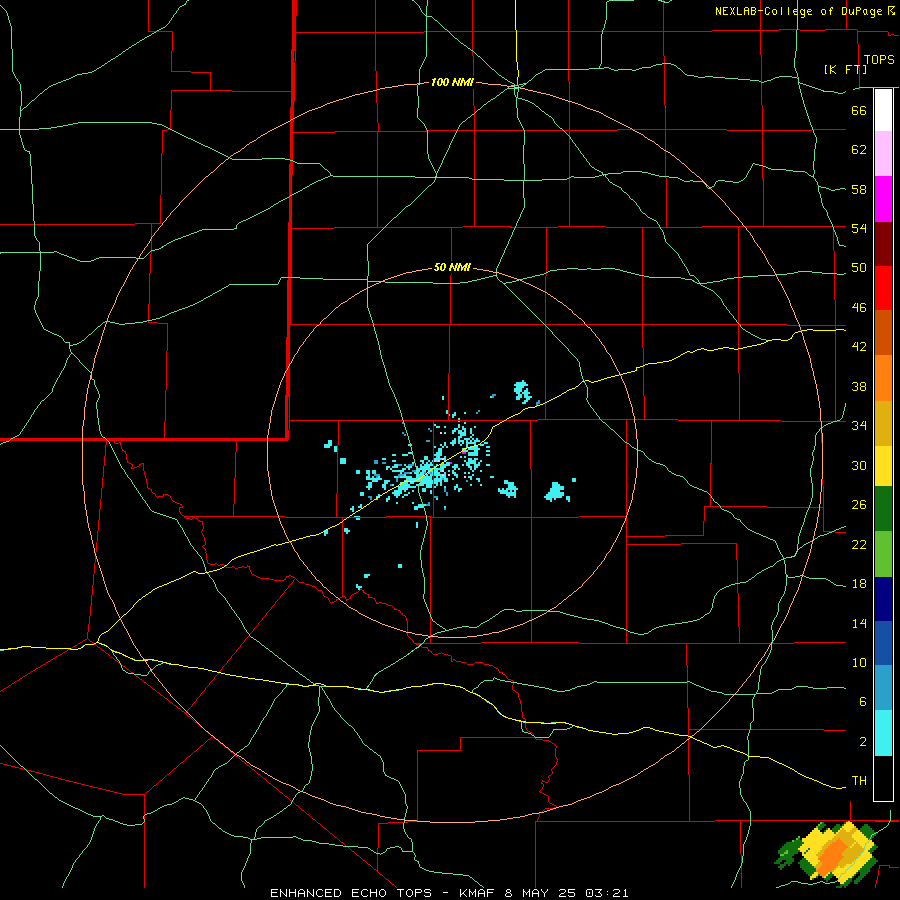Click the bright red 46 kft swatch

pyautogui.click(x=883, y=288)
